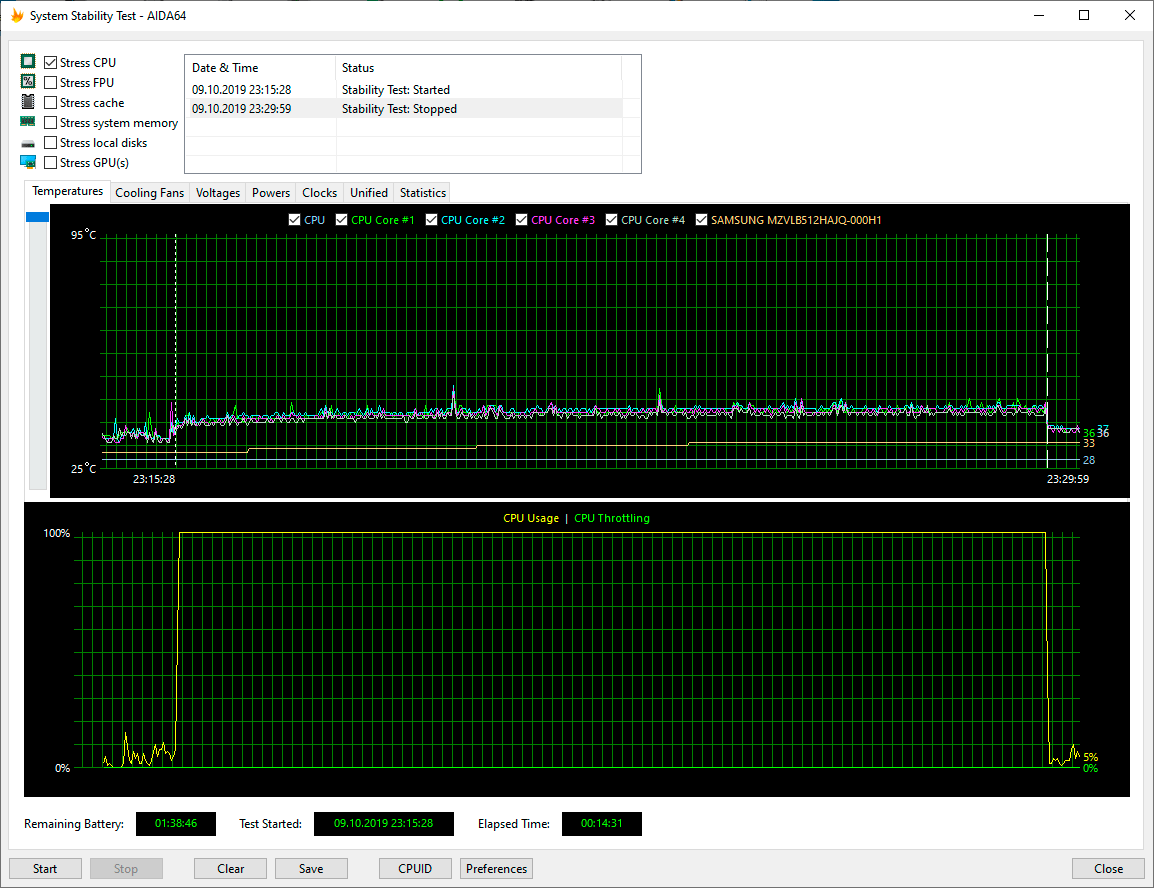Click the monitor icon beside Stress GPU(s)
The image size is (1154, 888).
[x=28, y=162]
